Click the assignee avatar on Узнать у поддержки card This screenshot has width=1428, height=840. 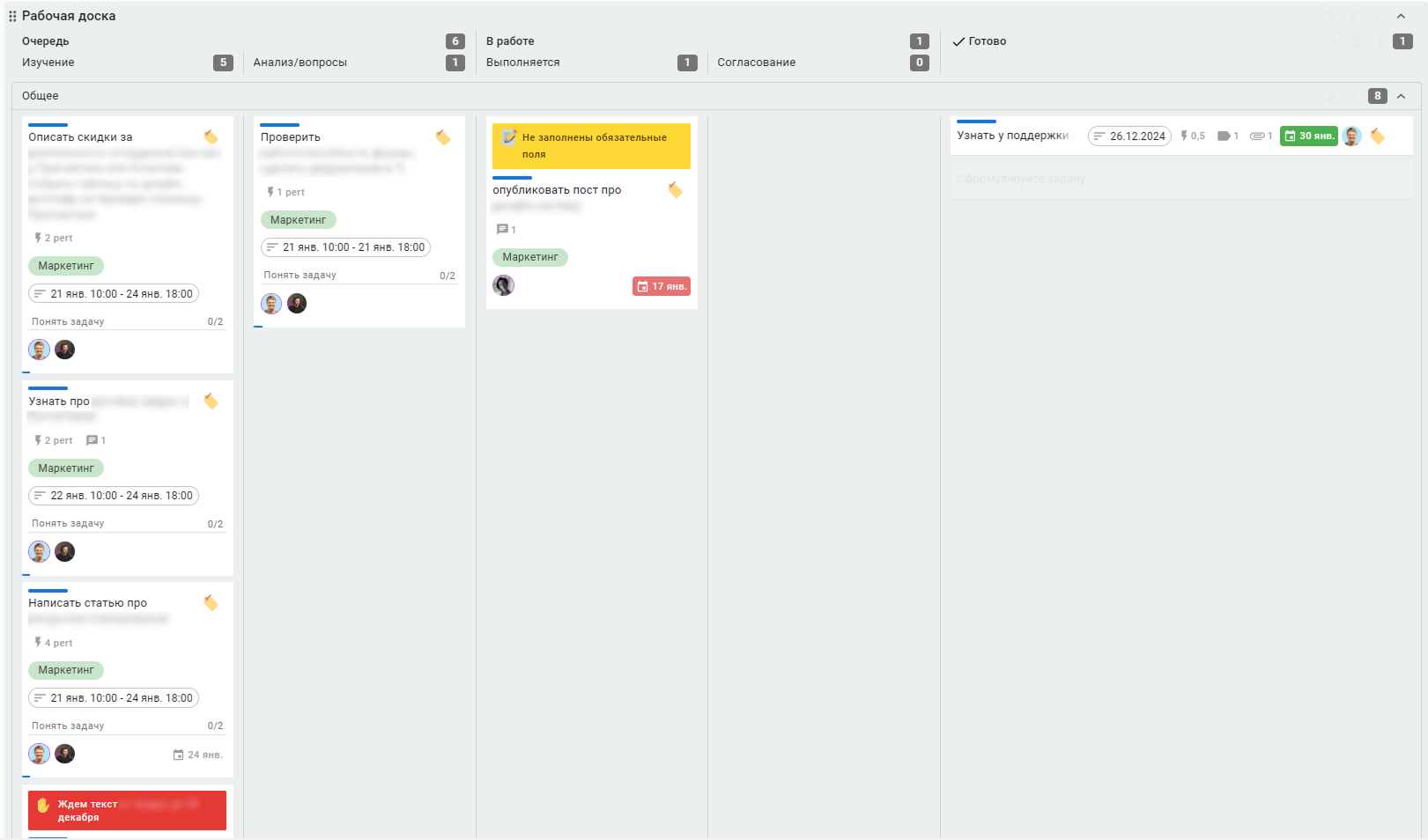tap(1352, 136)
